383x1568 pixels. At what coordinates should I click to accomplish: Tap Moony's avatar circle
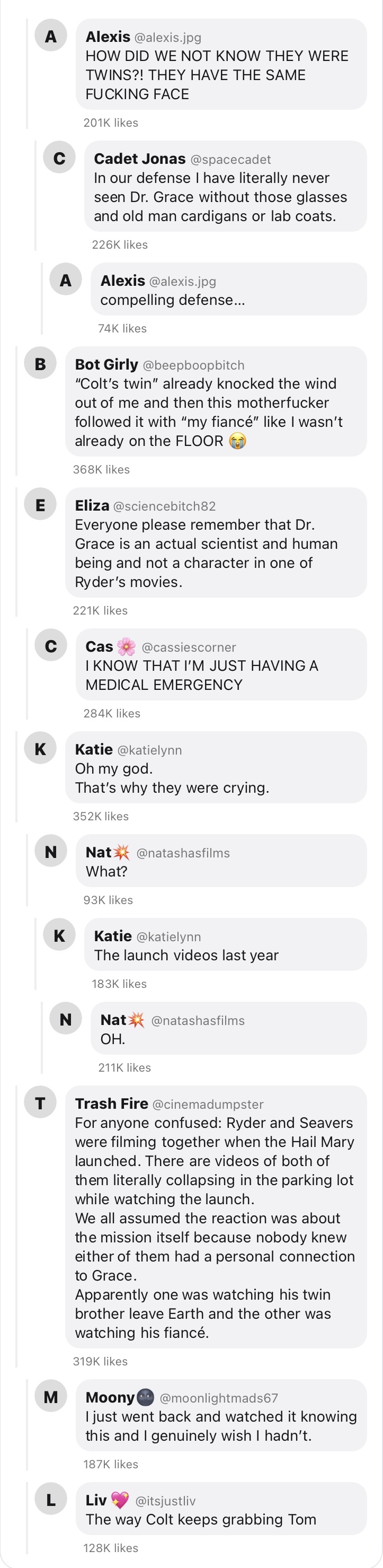(x=51, y=1396)
